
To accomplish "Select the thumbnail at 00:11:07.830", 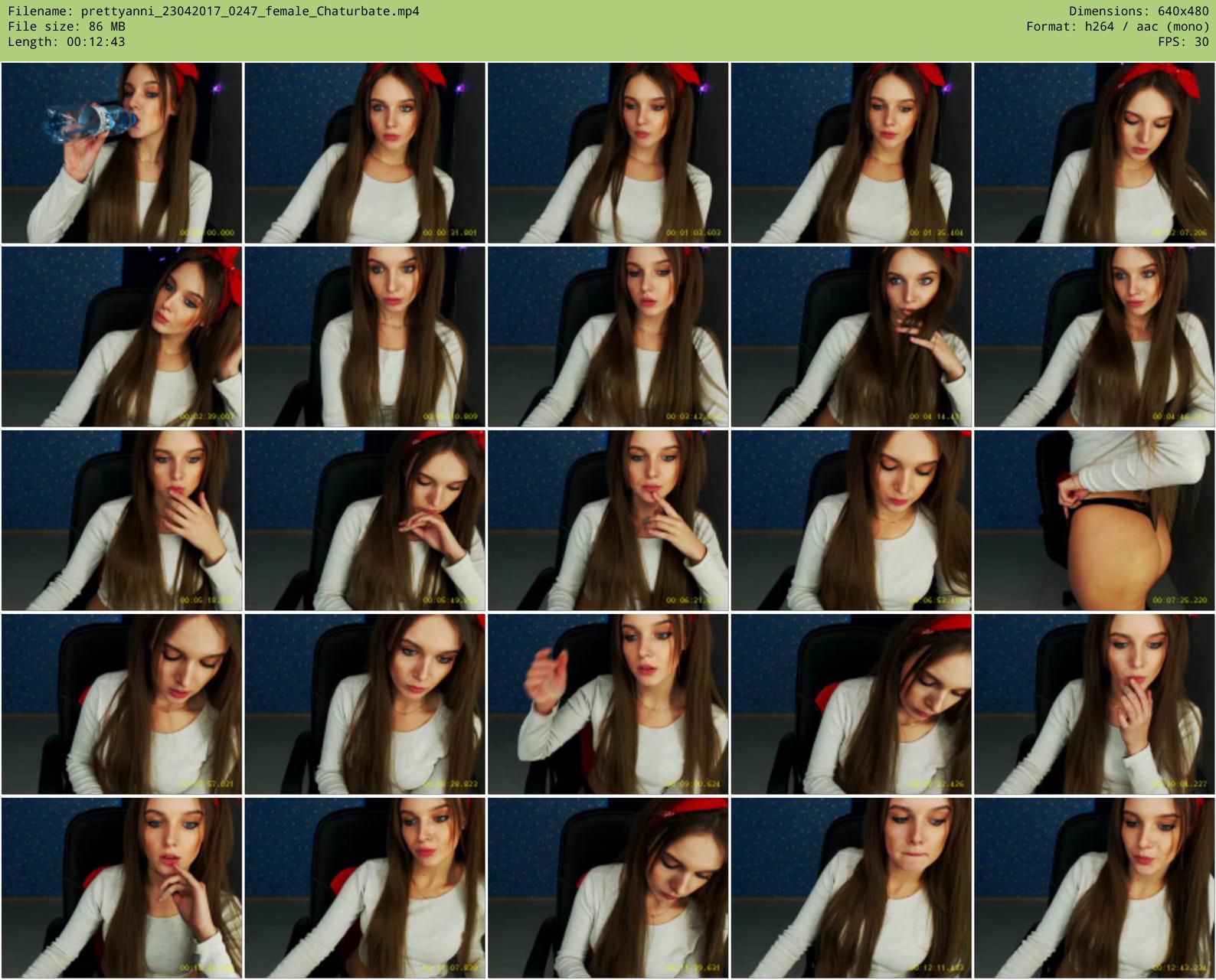I will coord(364,888).
